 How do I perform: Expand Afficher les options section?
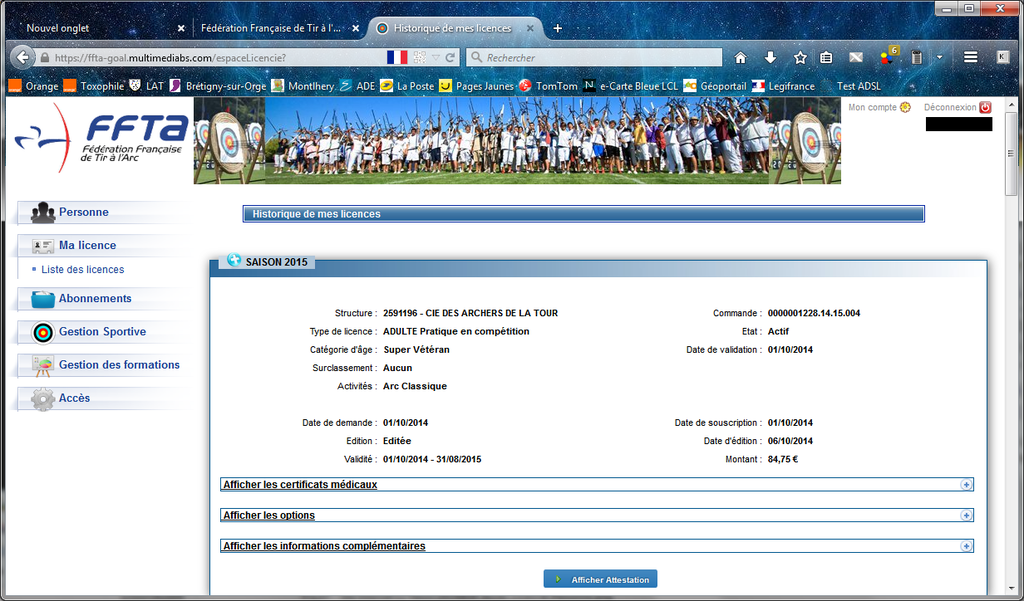[966, 516]
